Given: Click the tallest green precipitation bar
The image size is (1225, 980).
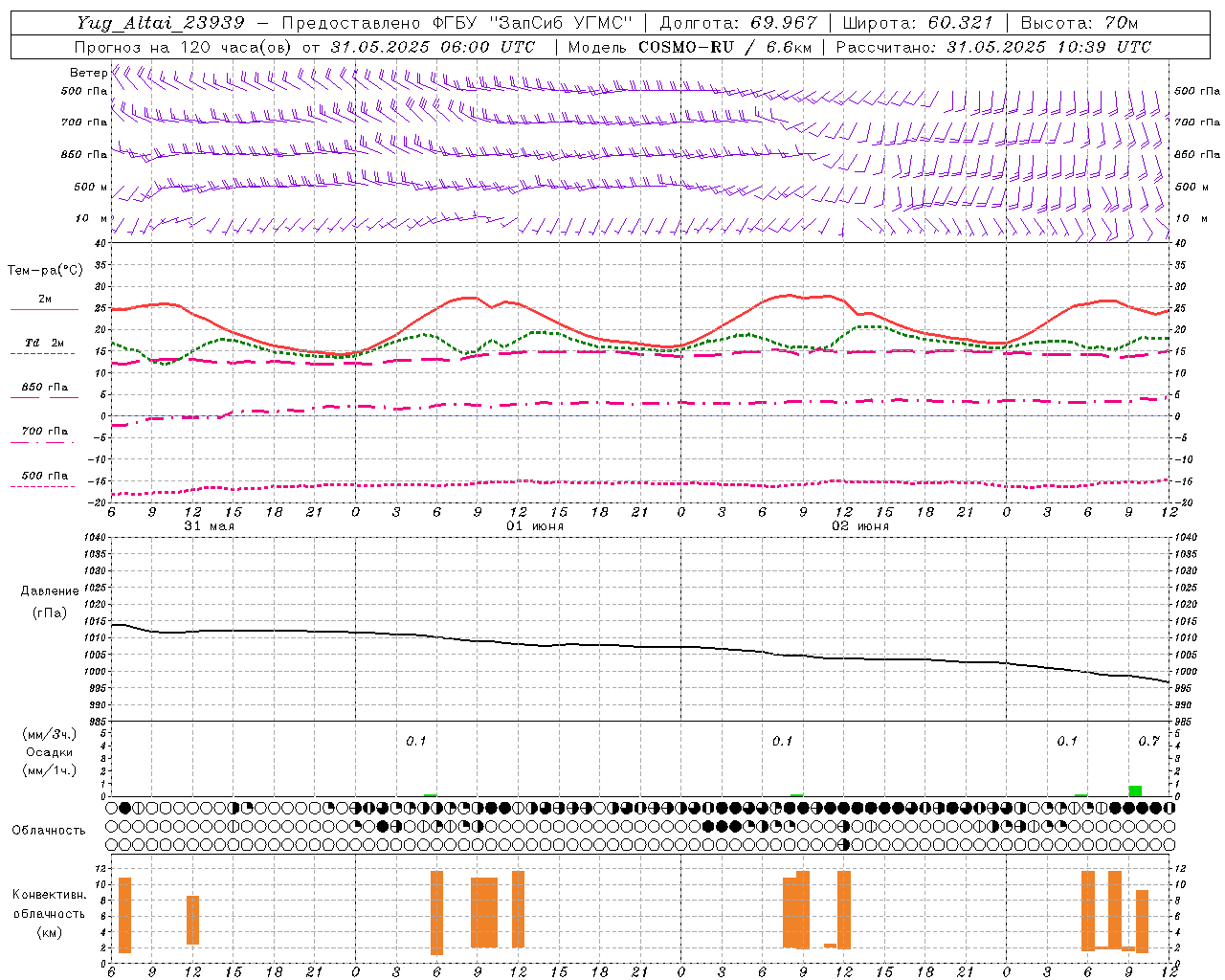Looking at the screenshot, I should 1135,791.
